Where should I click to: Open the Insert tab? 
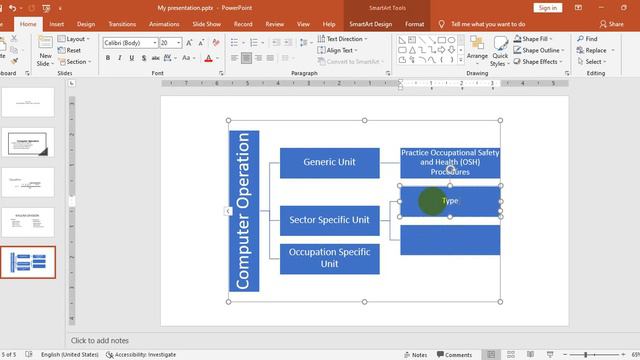(x=56, y=24)
